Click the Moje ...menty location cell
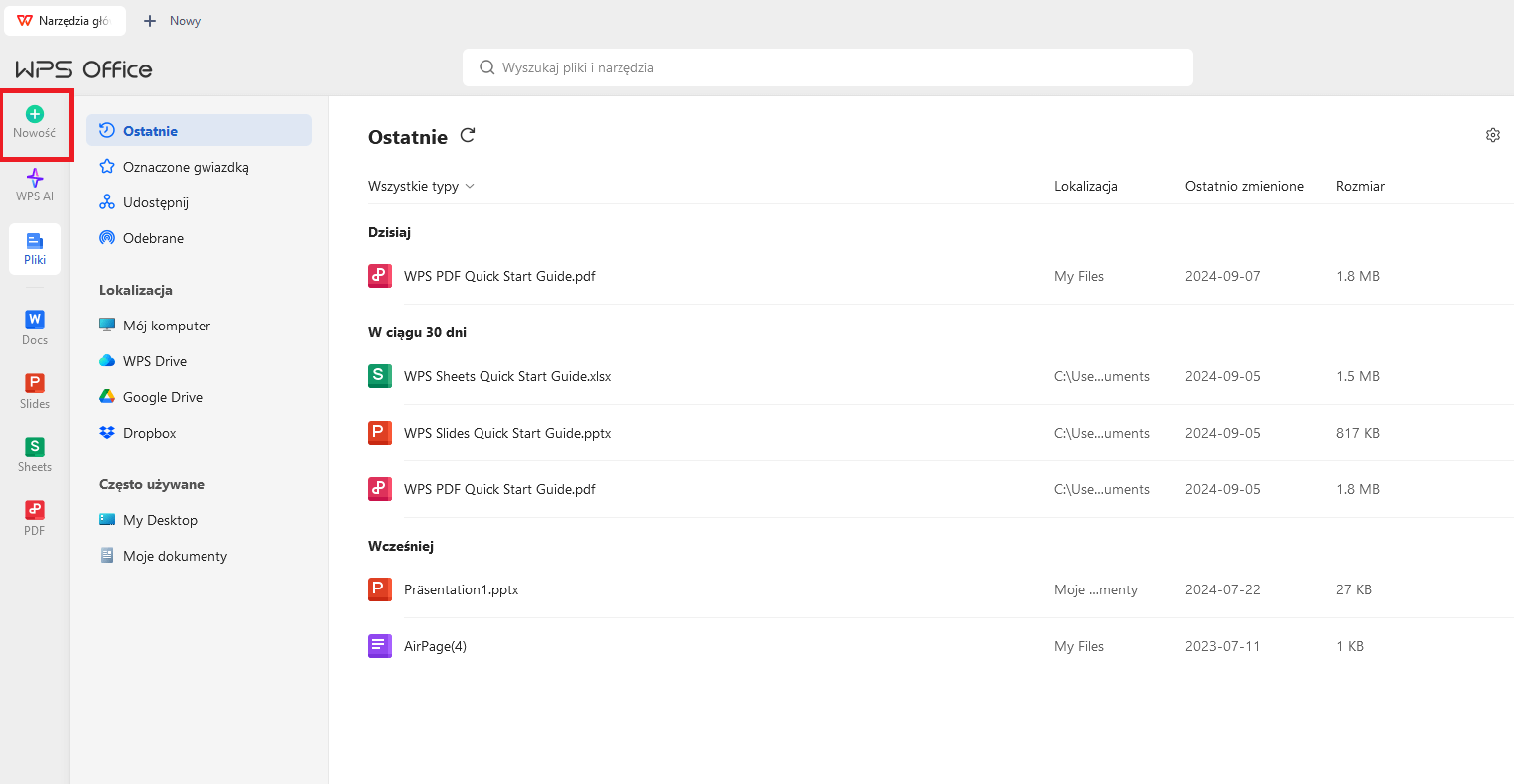Screen dimensions: 1514x784 point(1096,589)
